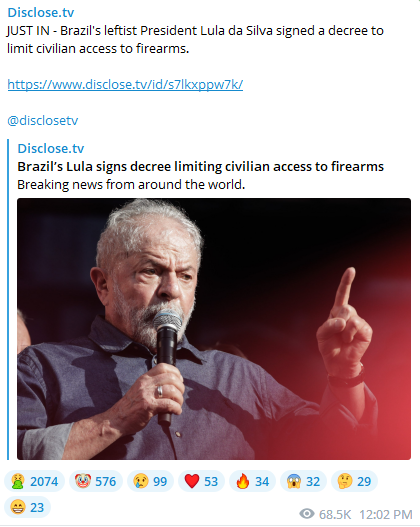Click the JUST IN message text
This screenshot has height=527, width=420.
195,40
